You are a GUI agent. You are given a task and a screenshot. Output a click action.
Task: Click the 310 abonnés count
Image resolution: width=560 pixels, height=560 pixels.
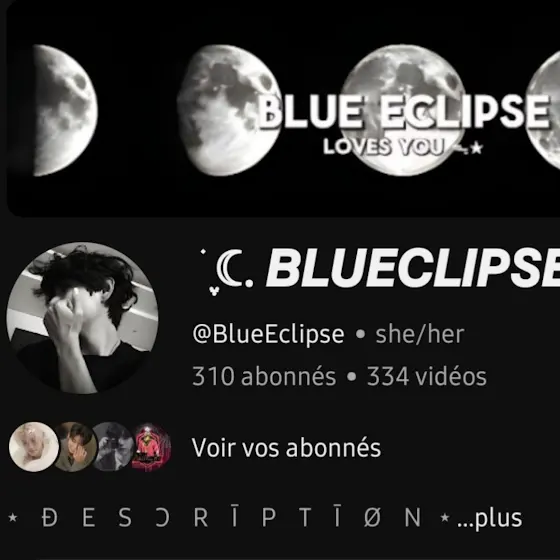264,376
